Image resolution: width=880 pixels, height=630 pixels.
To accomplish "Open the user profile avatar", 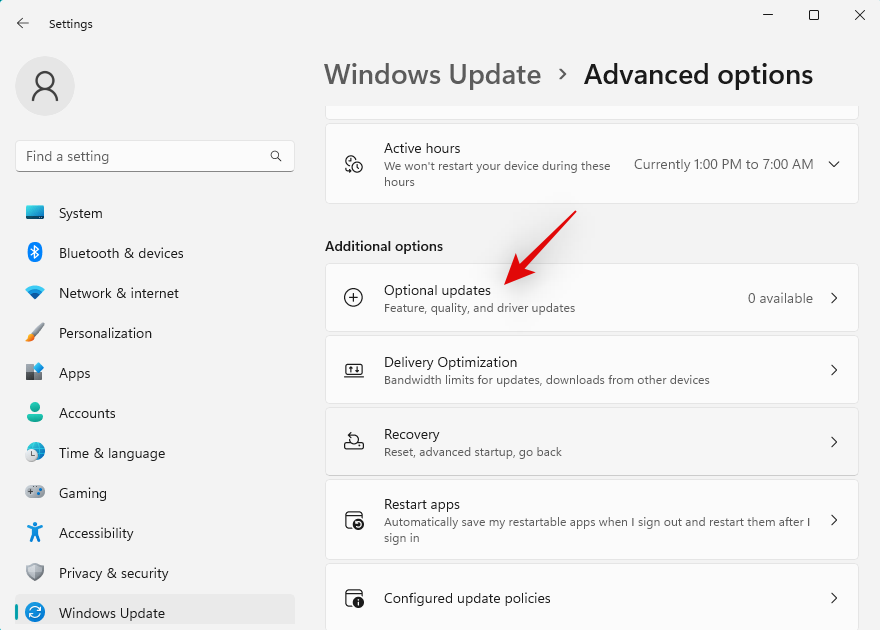I will (45, 86).
